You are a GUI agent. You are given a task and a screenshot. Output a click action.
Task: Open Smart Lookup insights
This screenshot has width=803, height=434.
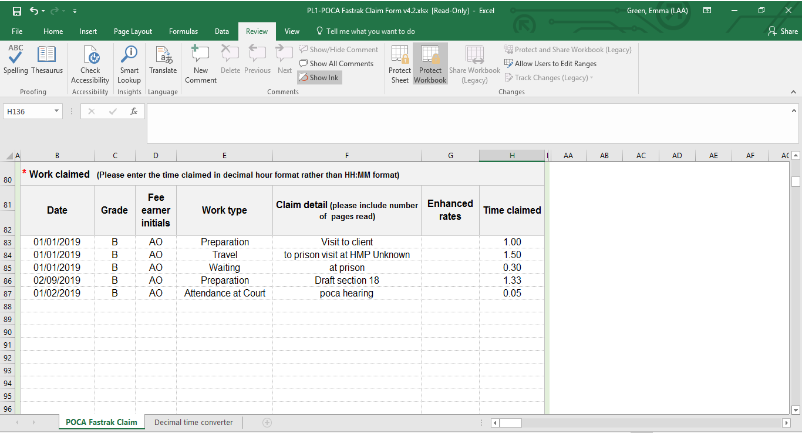(129, 60)
